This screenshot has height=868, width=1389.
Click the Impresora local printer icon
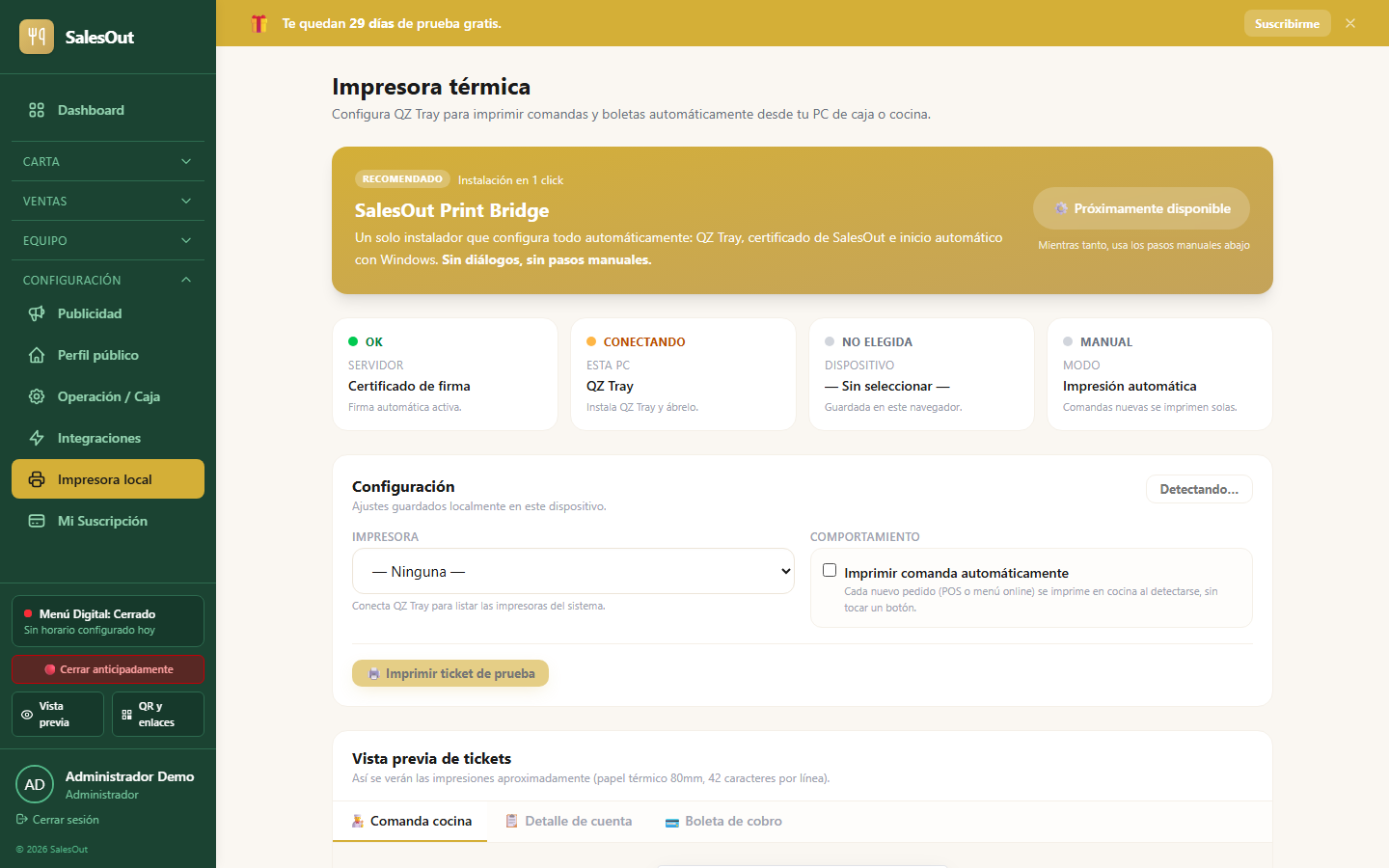(37, 479)
